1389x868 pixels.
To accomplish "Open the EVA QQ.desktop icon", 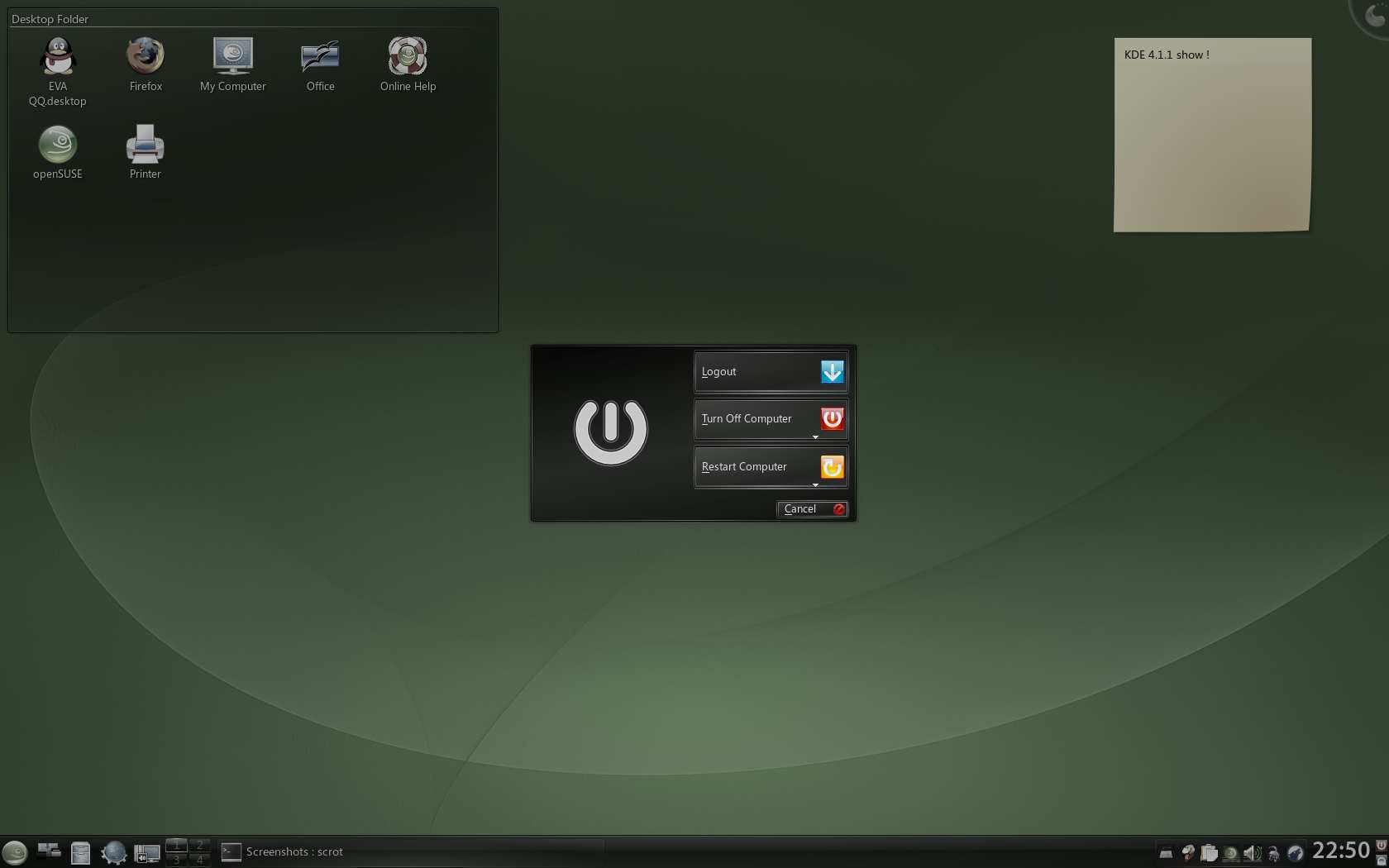I will pyautogui.click(x=57, y=72).
